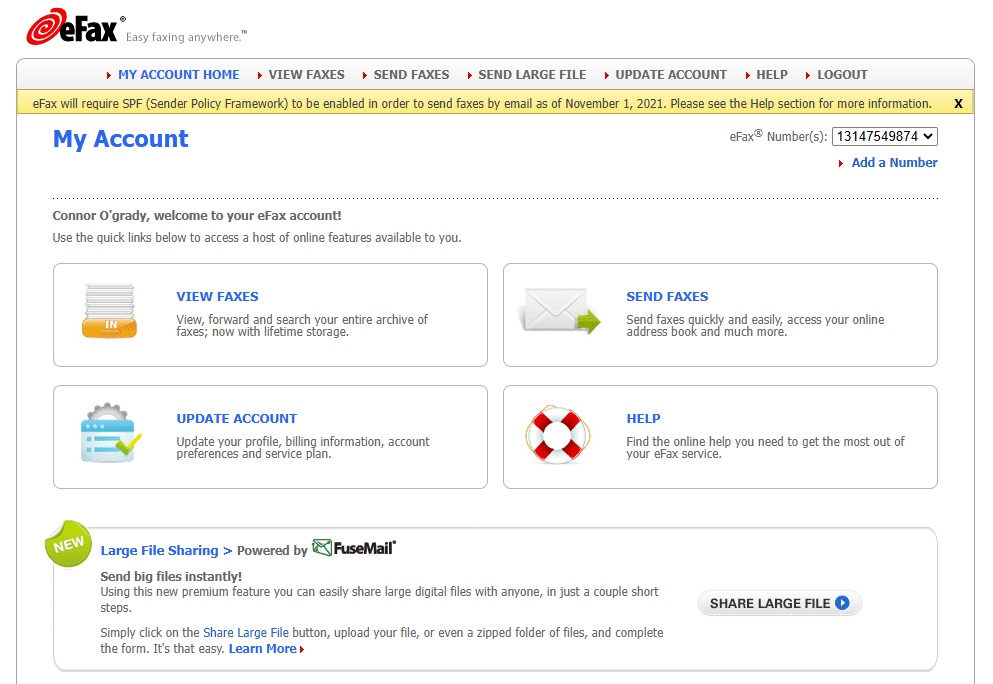Click View Faxes description about lifetime storage
Screen dimensions: 993x684
[302, 326]
